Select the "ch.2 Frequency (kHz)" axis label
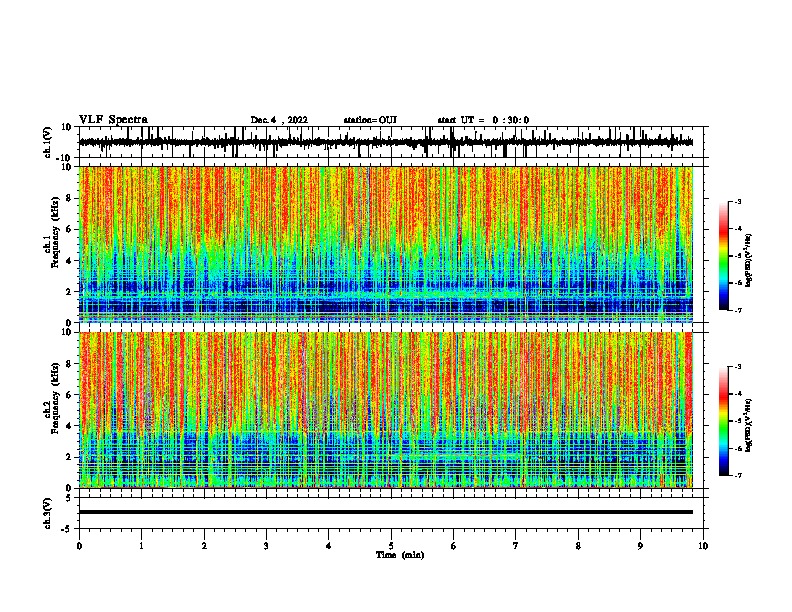792x612 pixels. pos(51,398)
